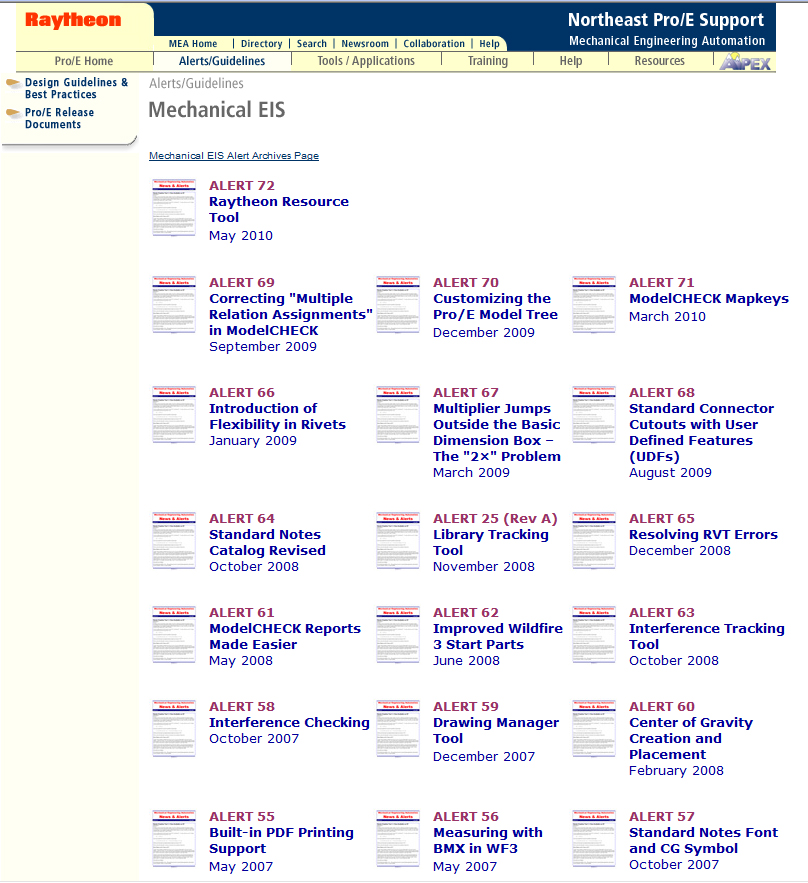Open Pro/E Release Documents sidebar link
808x883 pixels.
[x=59, y=118]
